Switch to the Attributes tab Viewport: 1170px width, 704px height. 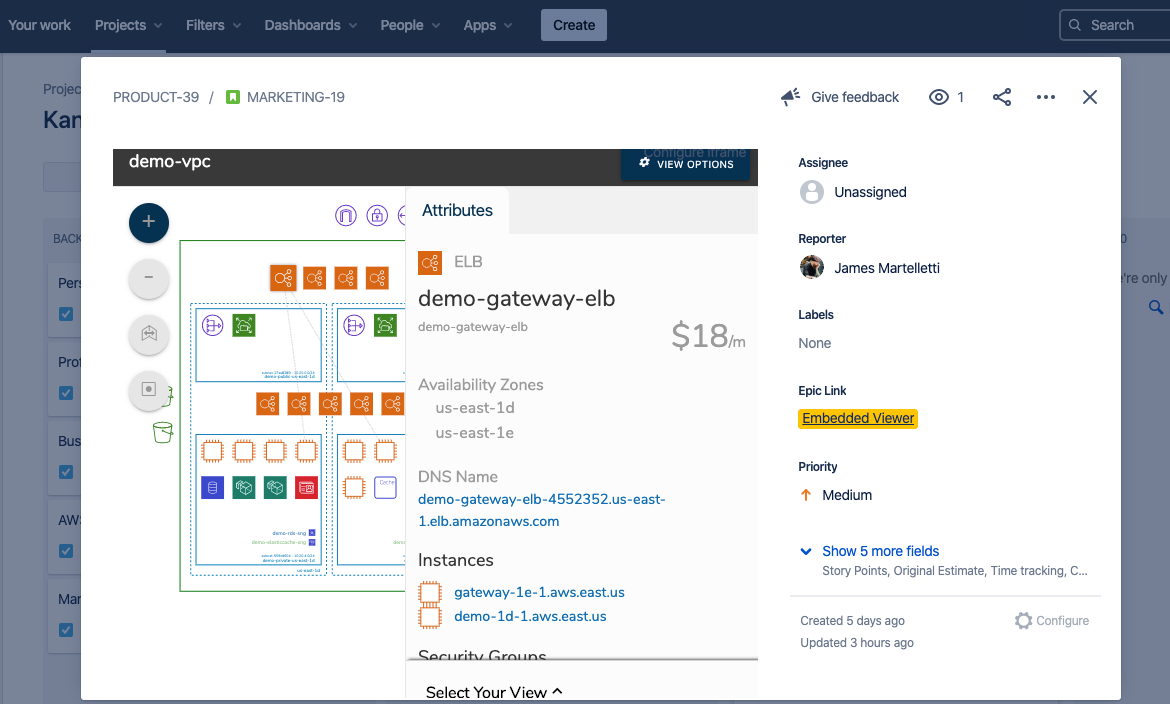click(x=457, y=210)
